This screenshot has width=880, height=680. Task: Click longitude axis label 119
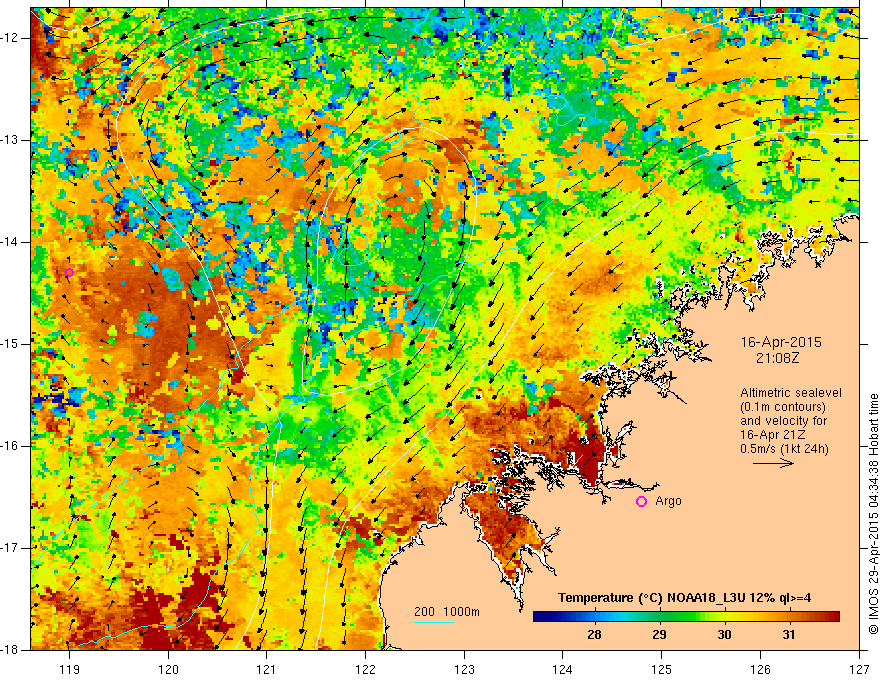69,669
